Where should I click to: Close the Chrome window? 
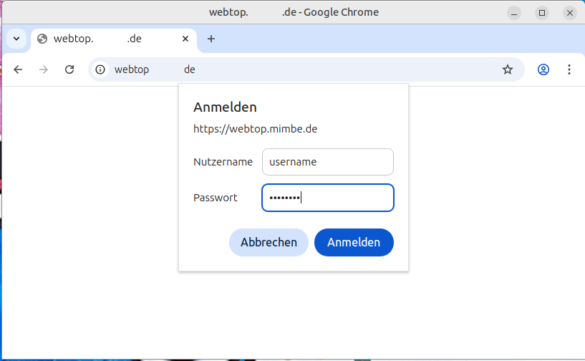tap(570, 13)
